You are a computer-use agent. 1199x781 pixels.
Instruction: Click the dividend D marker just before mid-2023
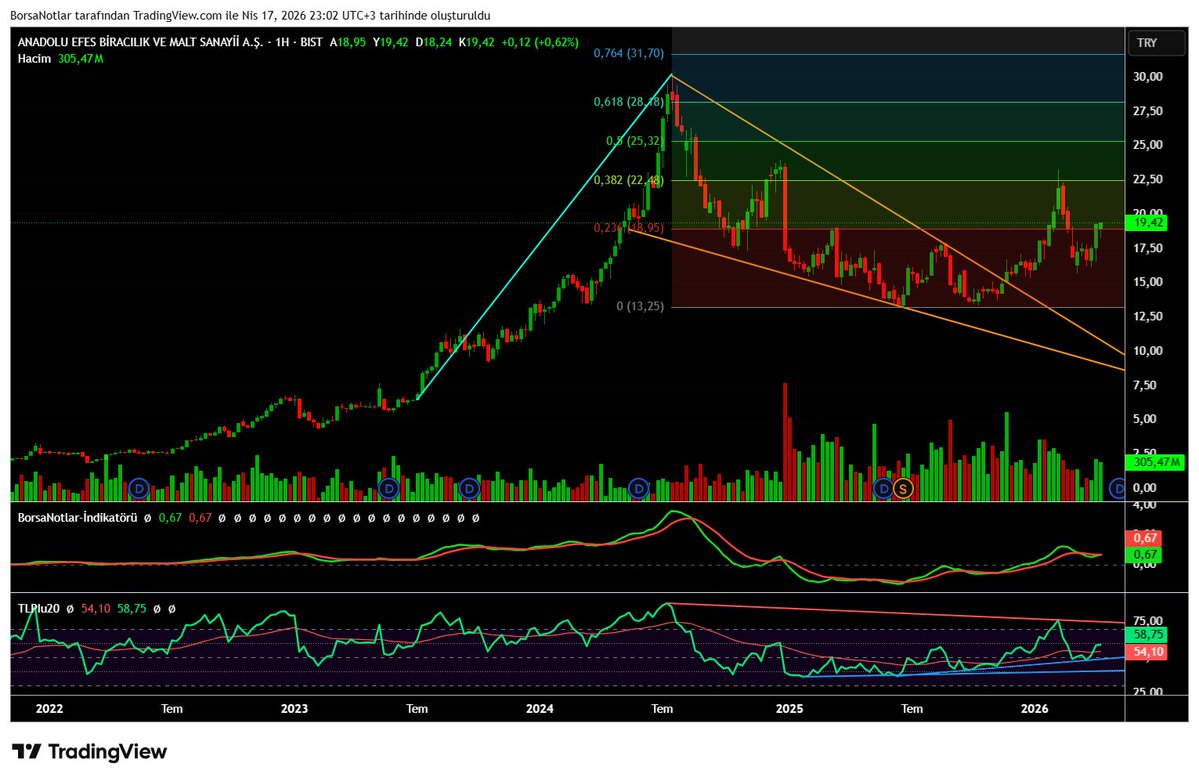tap(388, 487)
